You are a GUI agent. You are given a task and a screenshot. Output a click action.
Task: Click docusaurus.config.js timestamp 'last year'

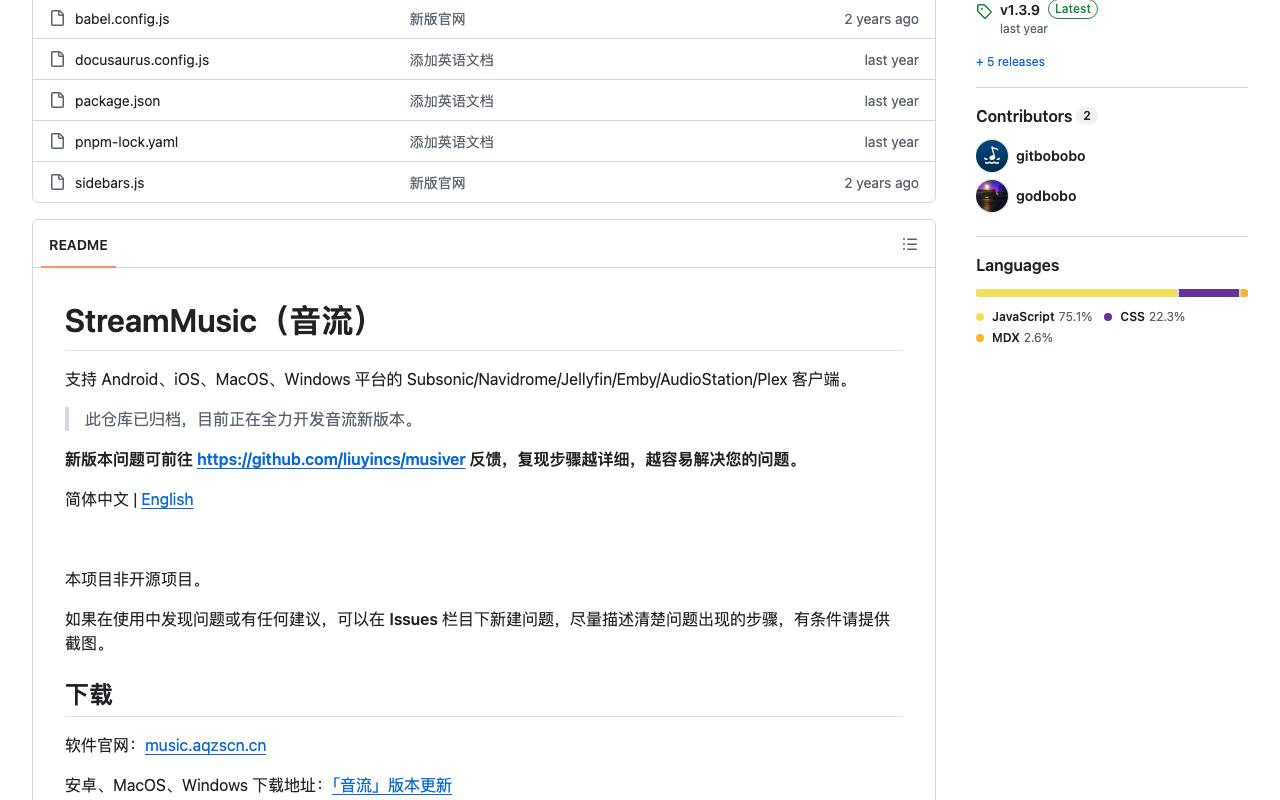click(x=891, y=60)
